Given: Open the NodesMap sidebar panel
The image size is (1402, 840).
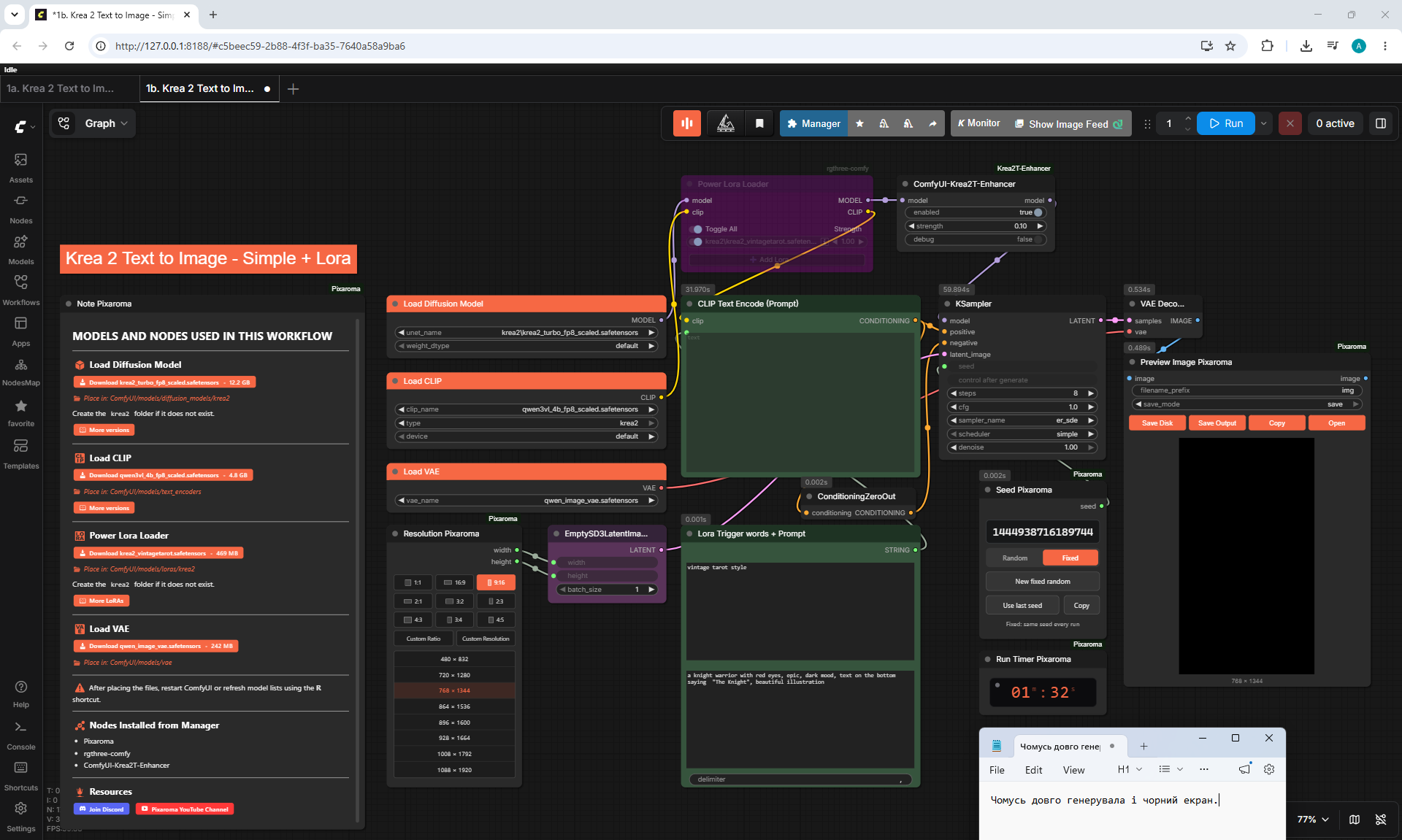Looking at the screenshot, I should 20,371.
